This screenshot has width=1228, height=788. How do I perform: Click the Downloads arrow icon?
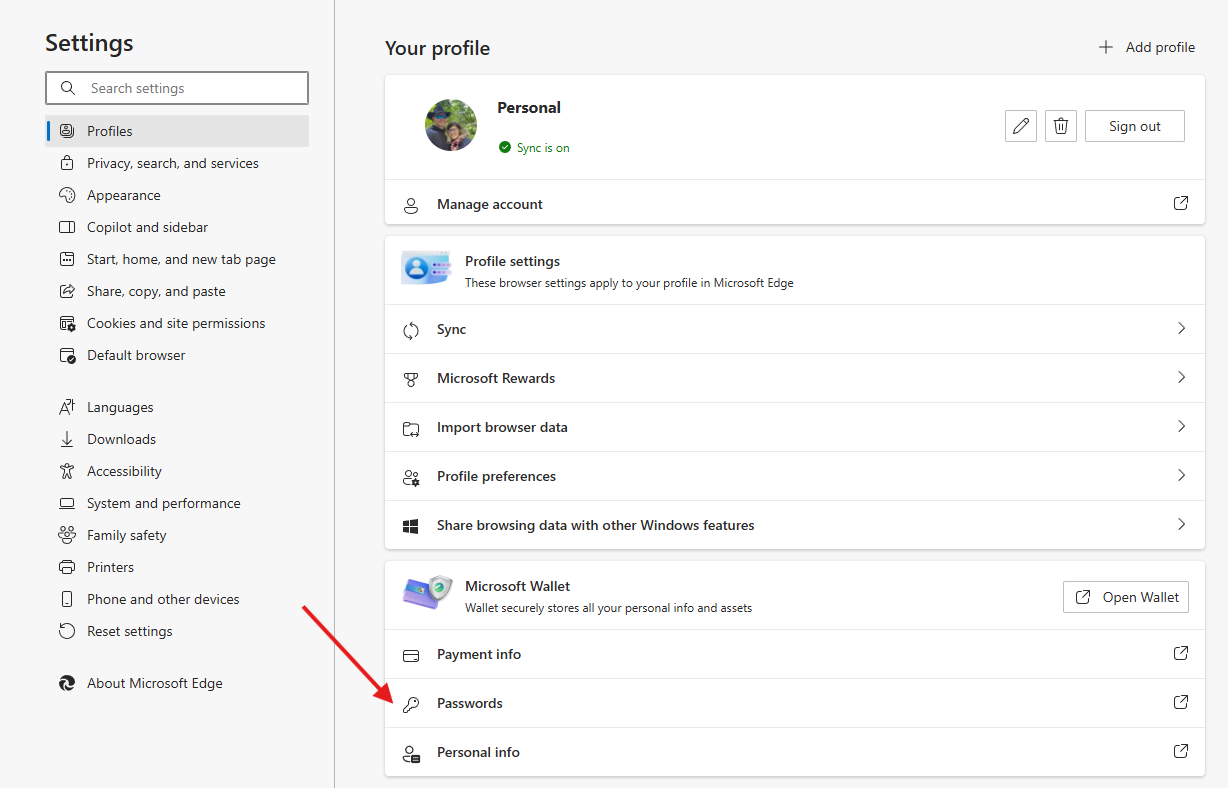[x=67, y=439]
